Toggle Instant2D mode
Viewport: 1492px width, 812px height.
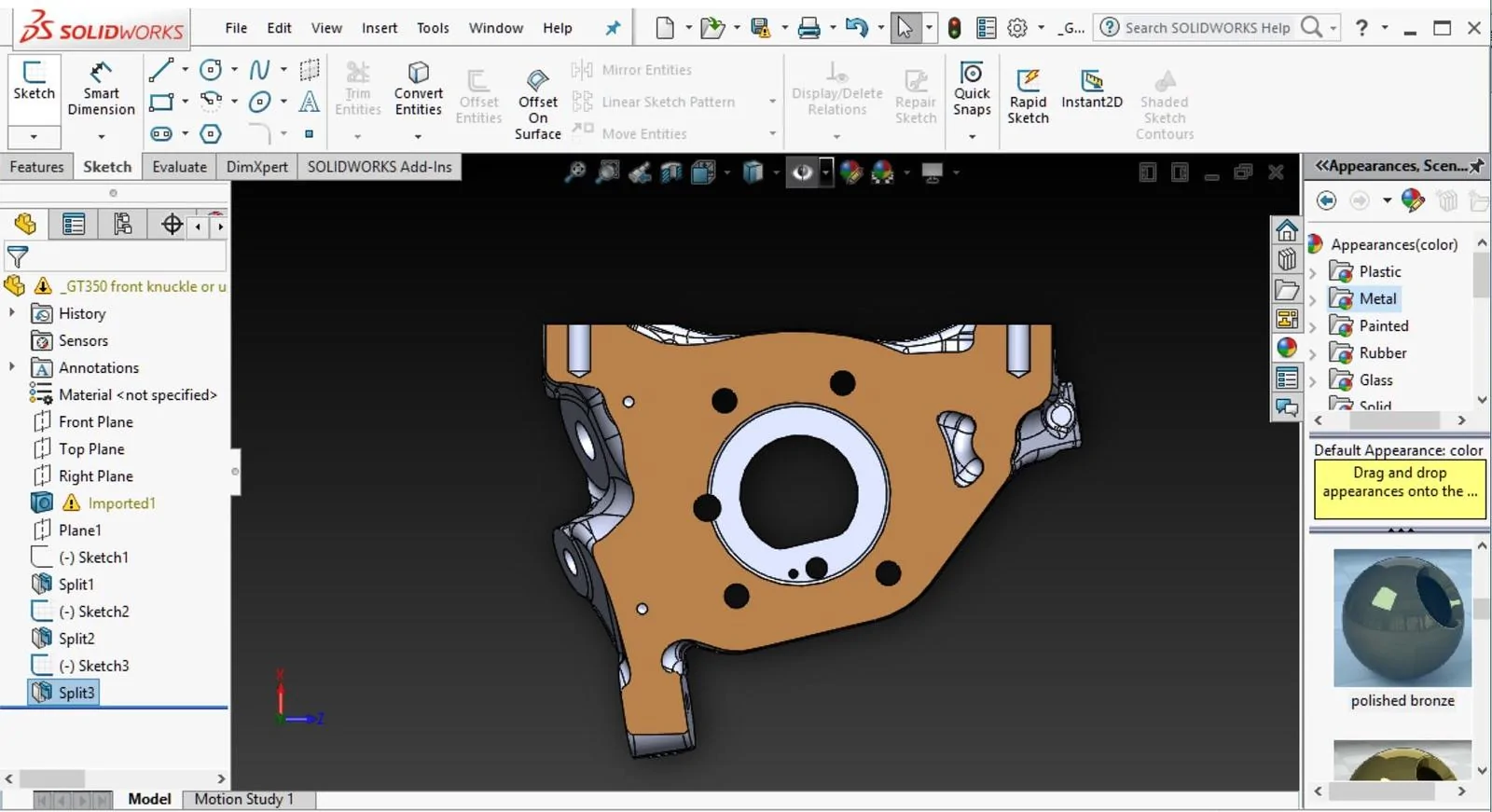1091,89
